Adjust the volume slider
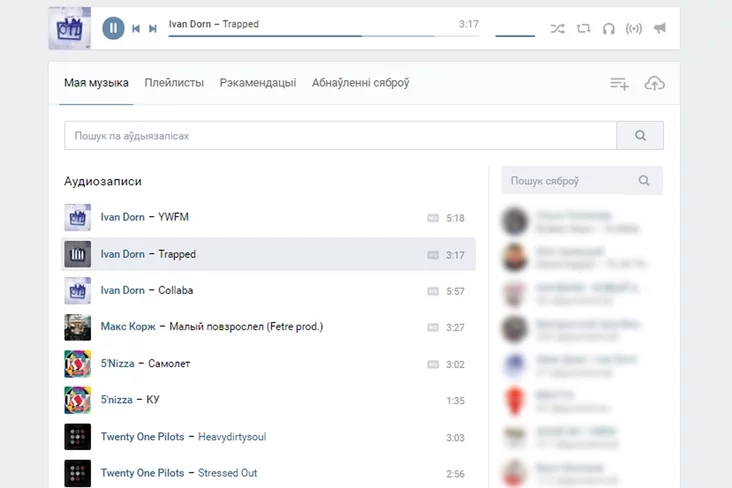The height and width of the screenshot is (488, 732). point(515,35)
